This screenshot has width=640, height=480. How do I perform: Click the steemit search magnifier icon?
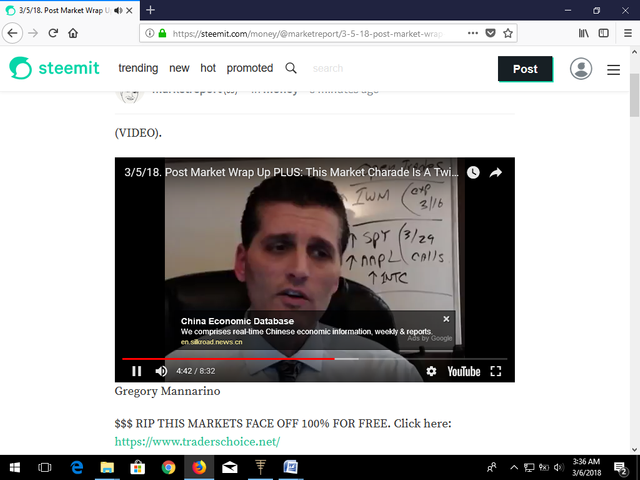291,68
